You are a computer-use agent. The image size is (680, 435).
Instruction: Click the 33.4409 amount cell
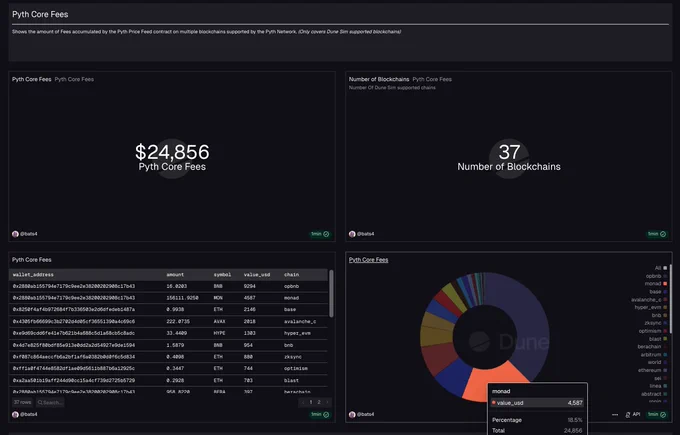177,333
